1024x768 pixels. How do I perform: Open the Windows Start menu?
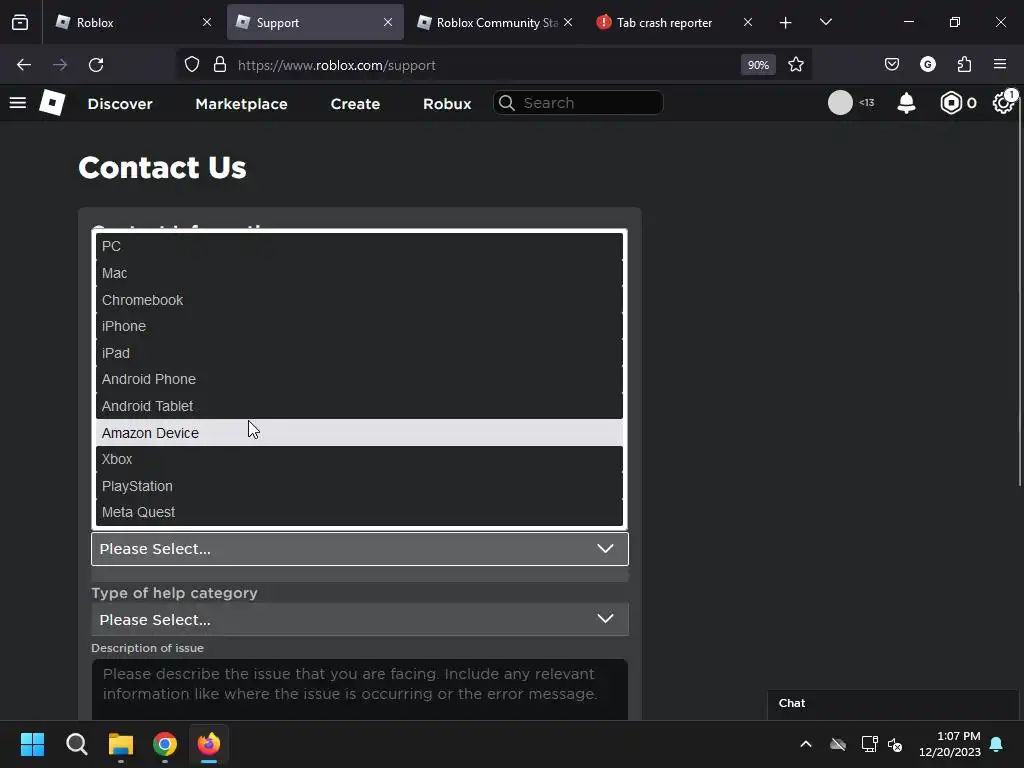[x=32, y=744]
